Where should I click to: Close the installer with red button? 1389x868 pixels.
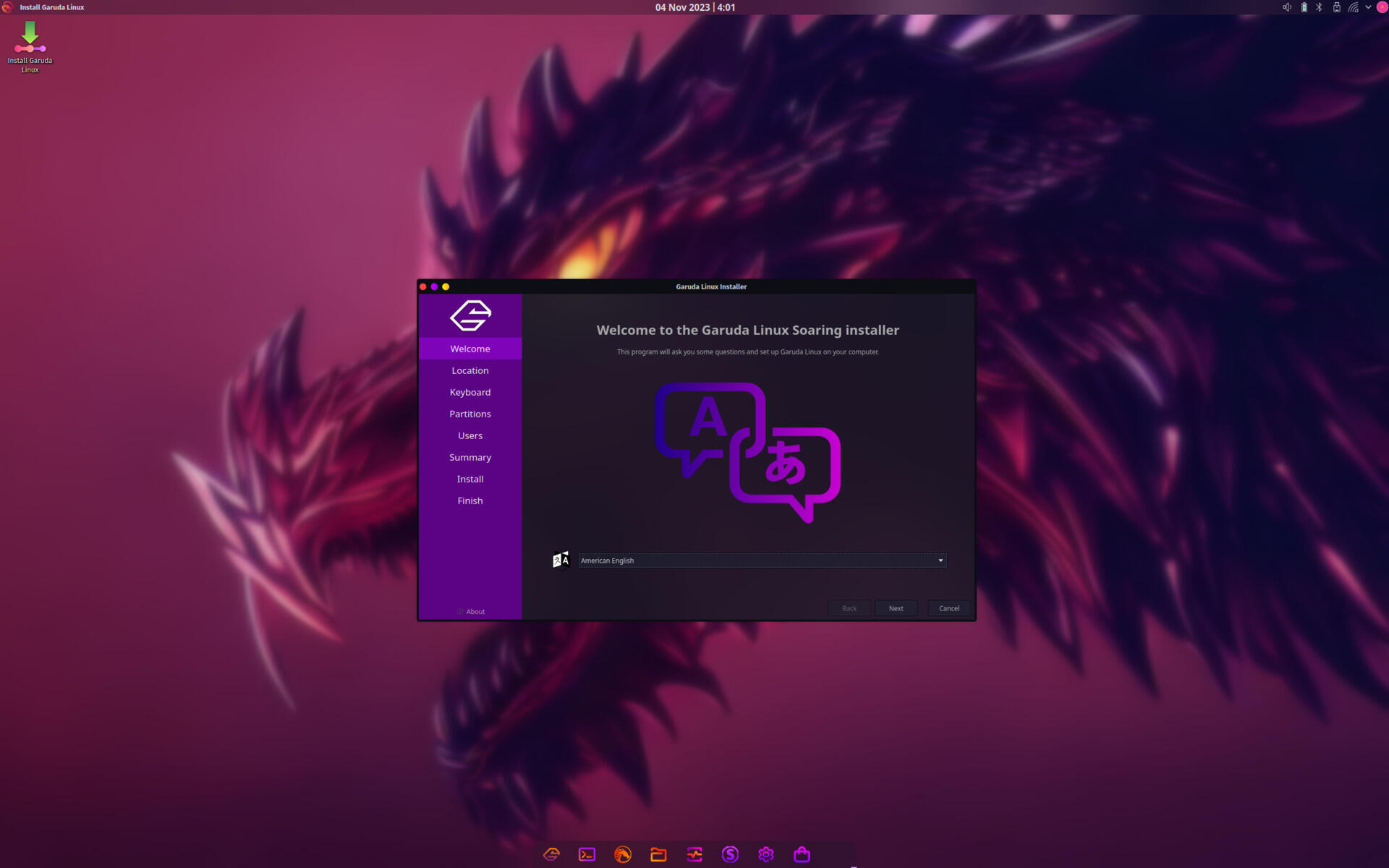click(x=423, y=287)
